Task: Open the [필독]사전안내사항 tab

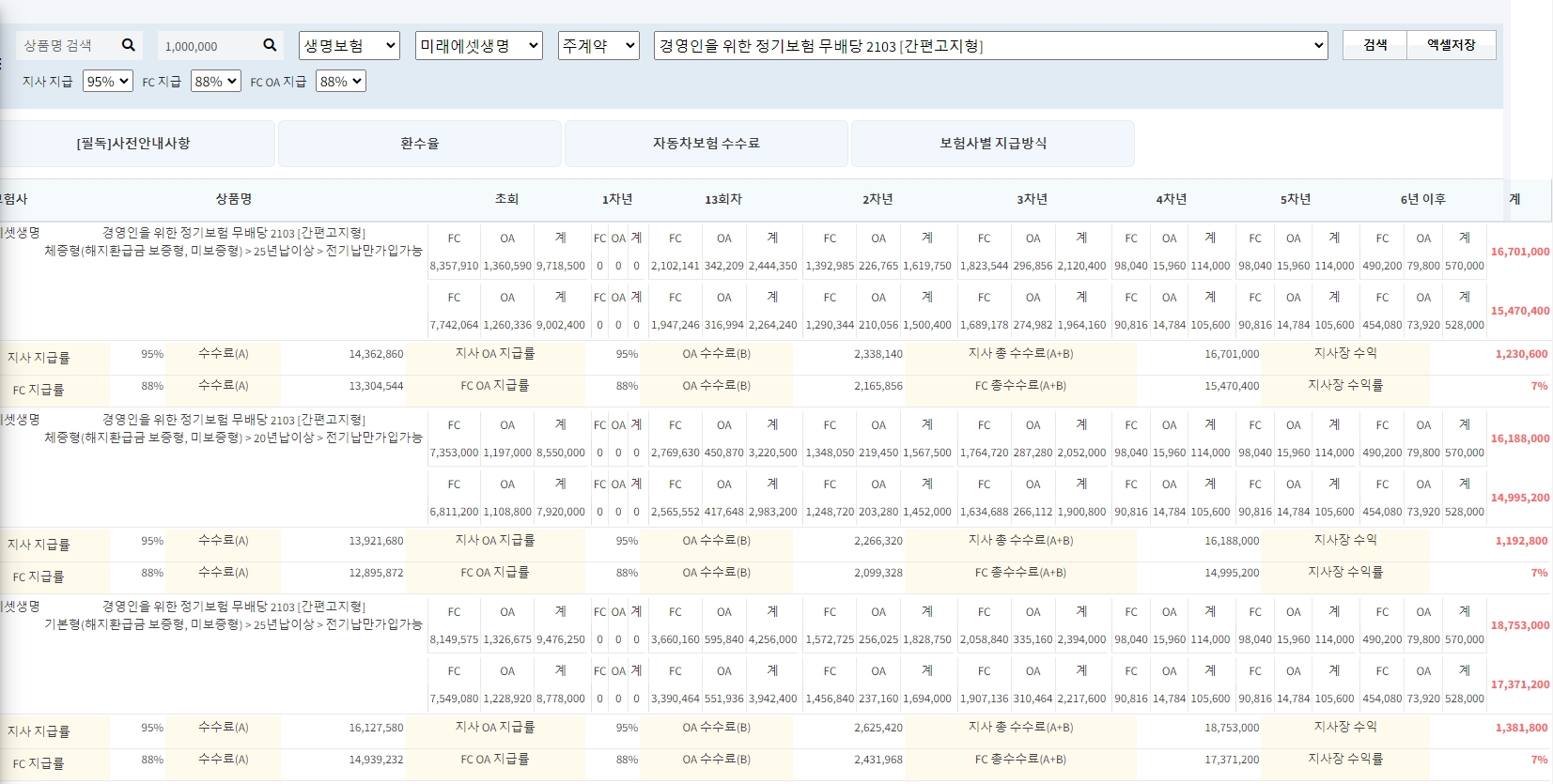Action: pyautogui.click(x=133, y=144)
